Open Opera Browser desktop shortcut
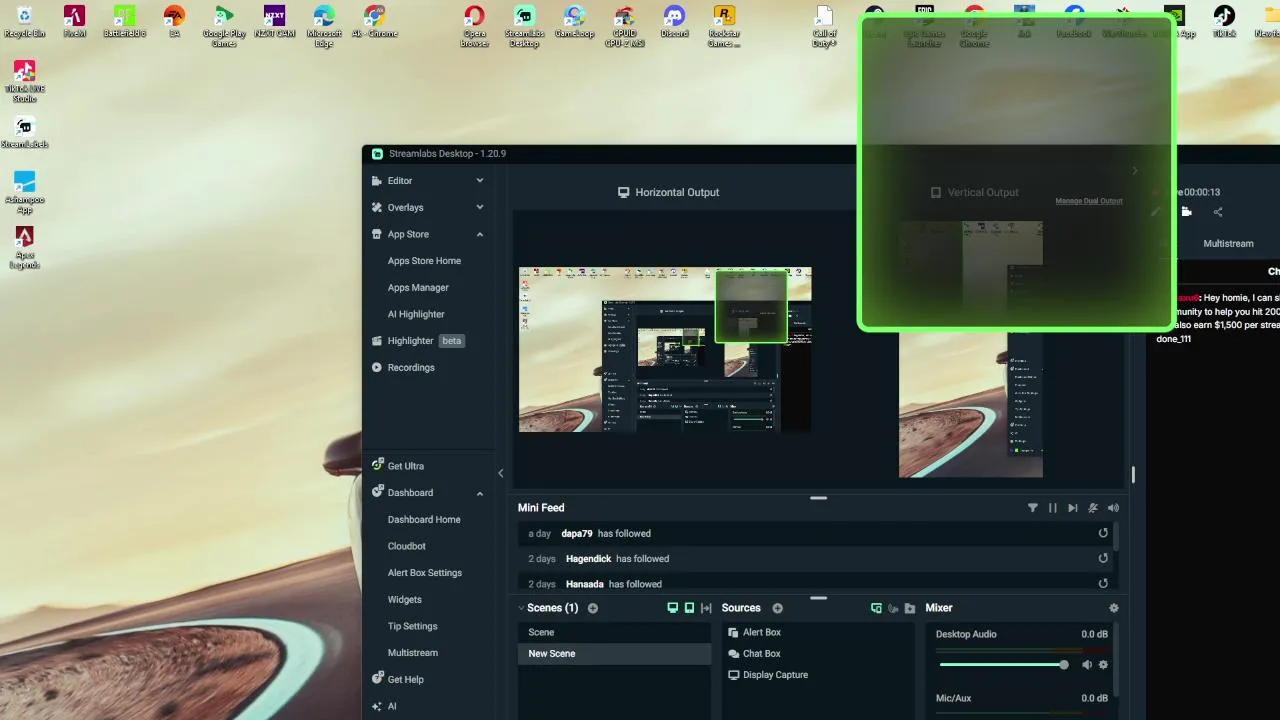This screenshot has height=720, width=1280. (475, 26)
